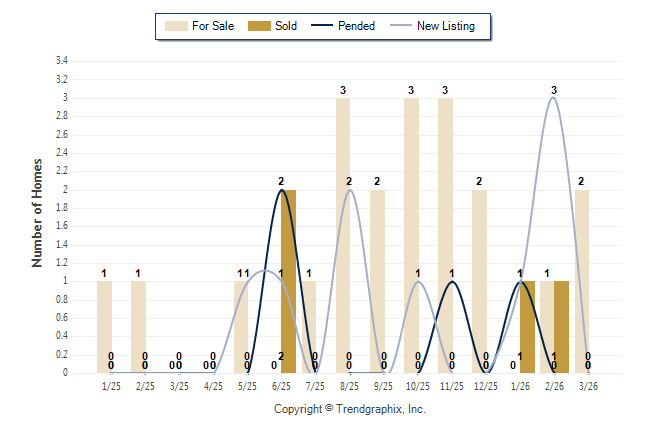Image resolution: width=646 pixels, height=434 pixels.
Task: Click the Trendgraphix copyright text
Action: (x=350, y=409)
